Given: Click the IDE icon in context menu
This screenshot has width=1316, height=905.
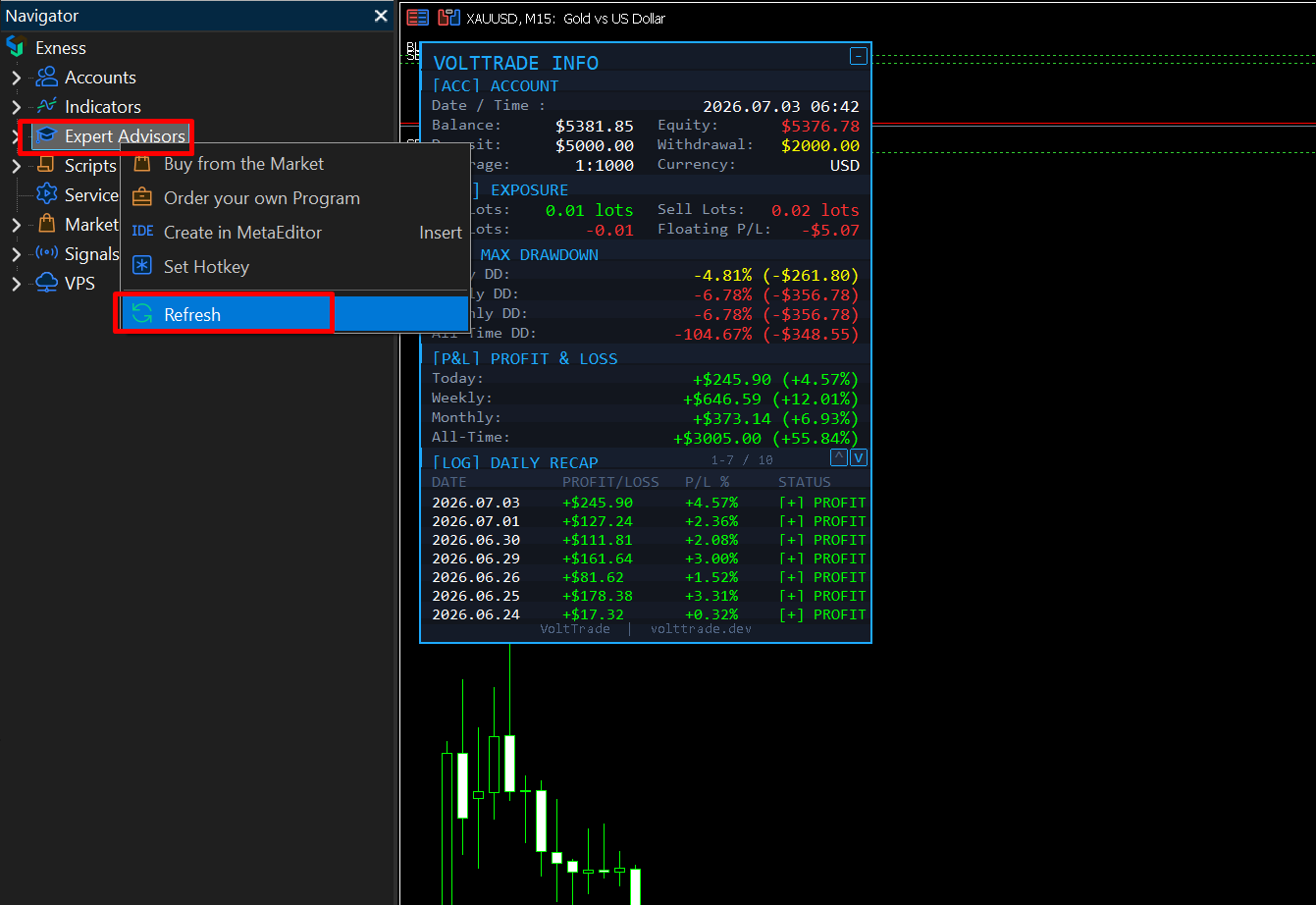Looking at the screenshot, I should 142,232.
